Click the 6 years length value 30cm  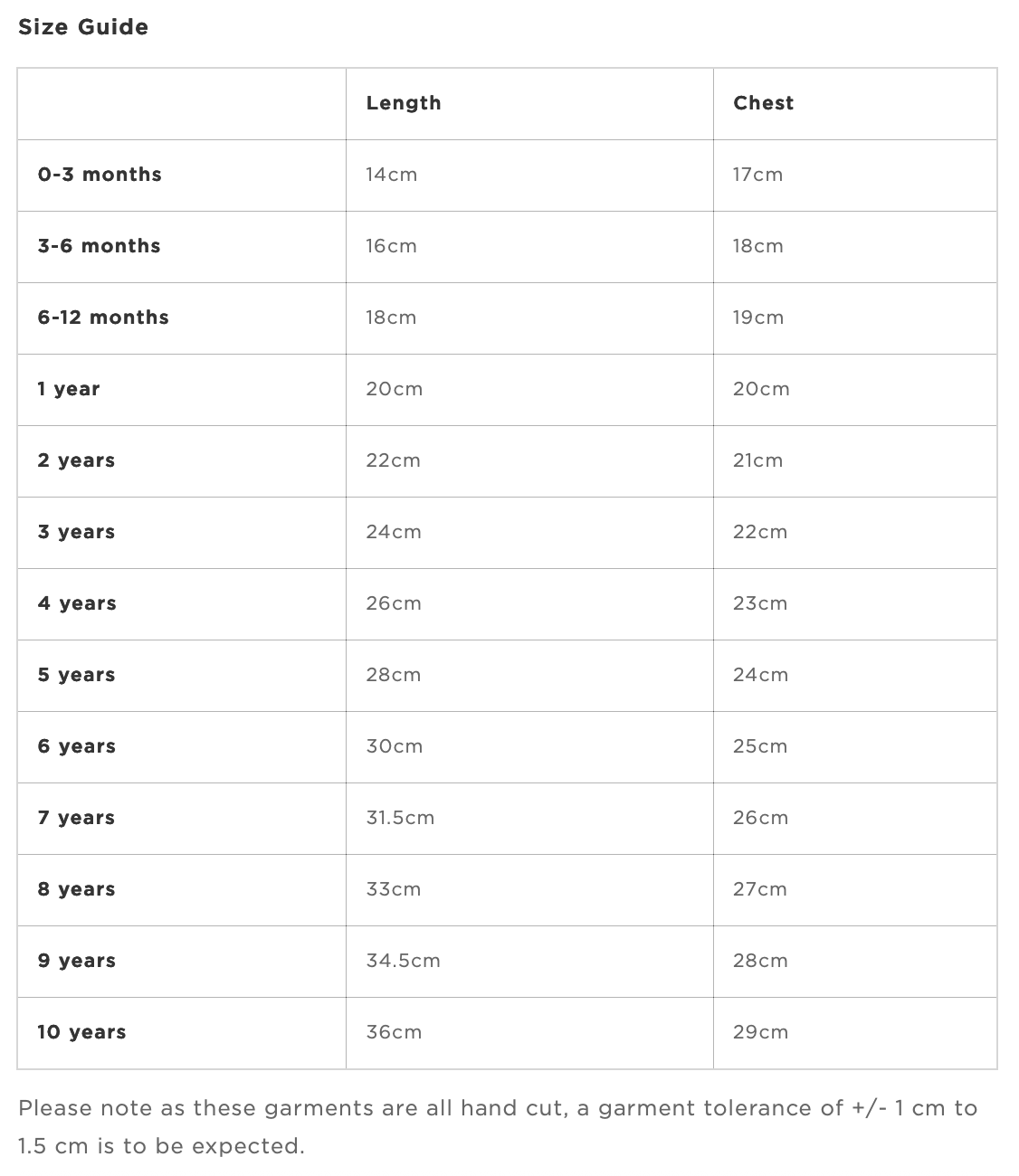pyautogui.click(x=395, y=746)
